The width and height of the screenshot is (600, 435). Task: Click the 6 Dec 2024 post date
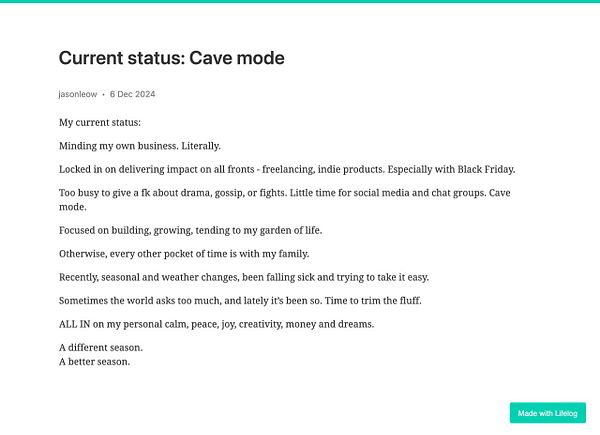pos(132,94)
